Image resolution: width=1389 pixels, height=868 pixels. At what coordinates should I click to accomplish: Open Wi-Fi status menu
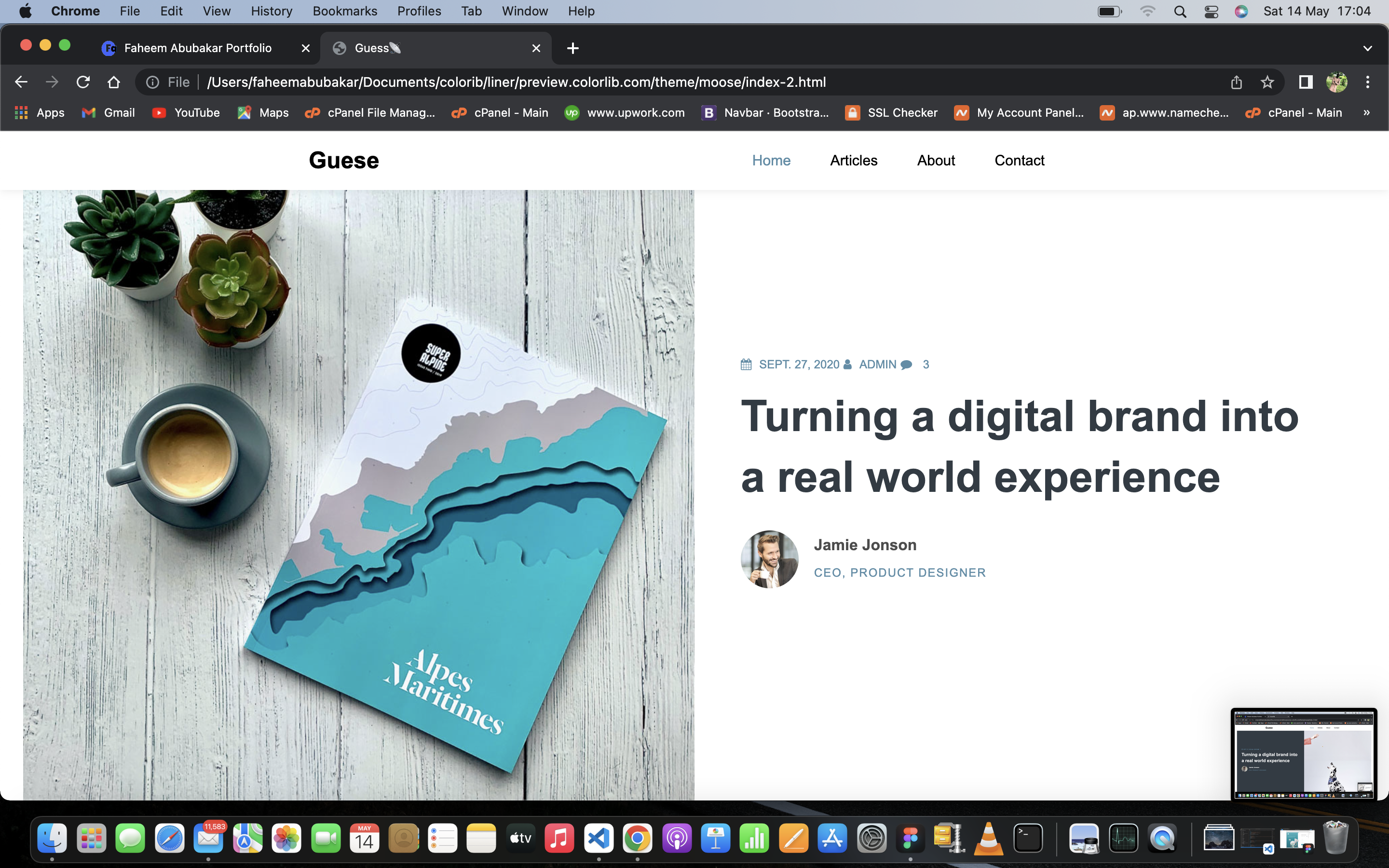tap(1147, 11)
